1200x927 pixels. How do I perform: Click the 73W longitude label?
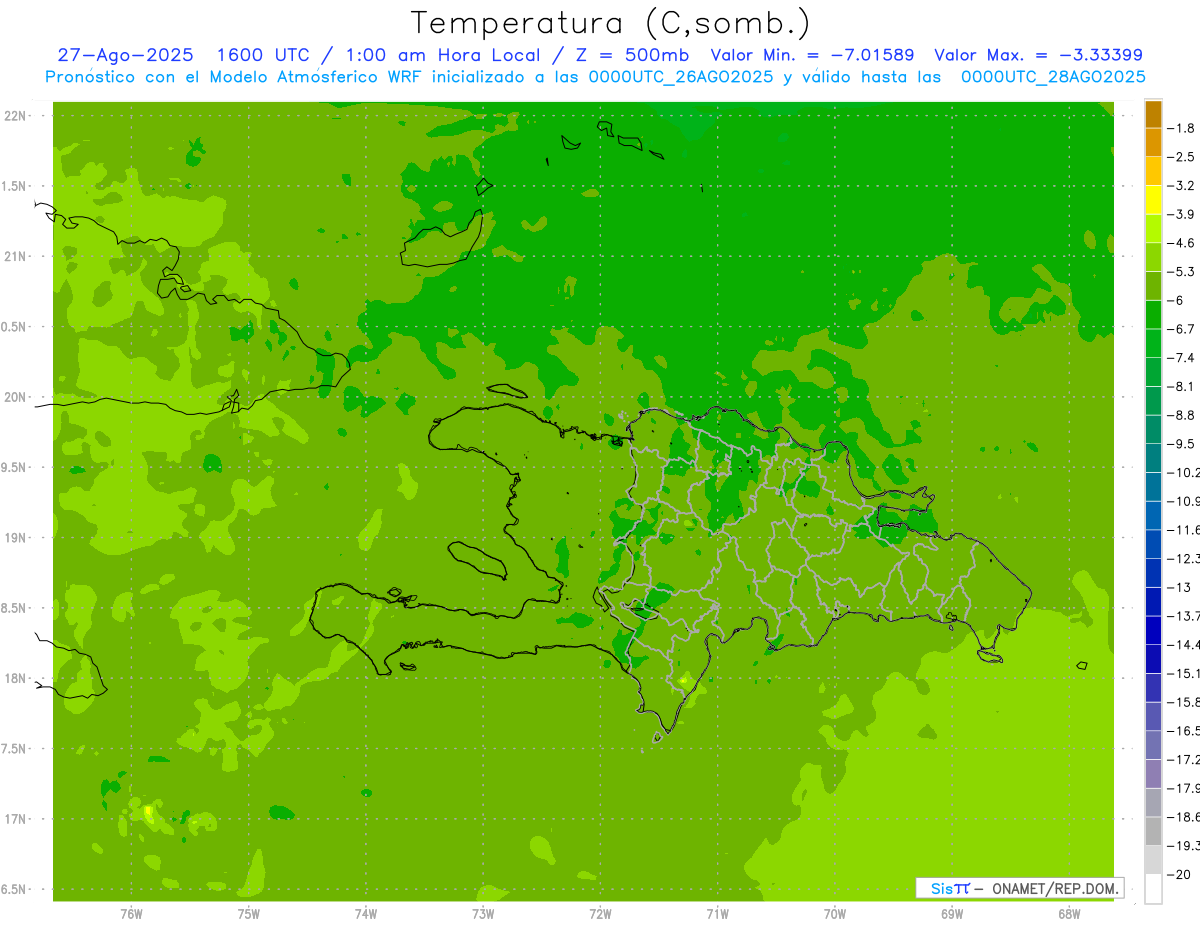[483, 914]
